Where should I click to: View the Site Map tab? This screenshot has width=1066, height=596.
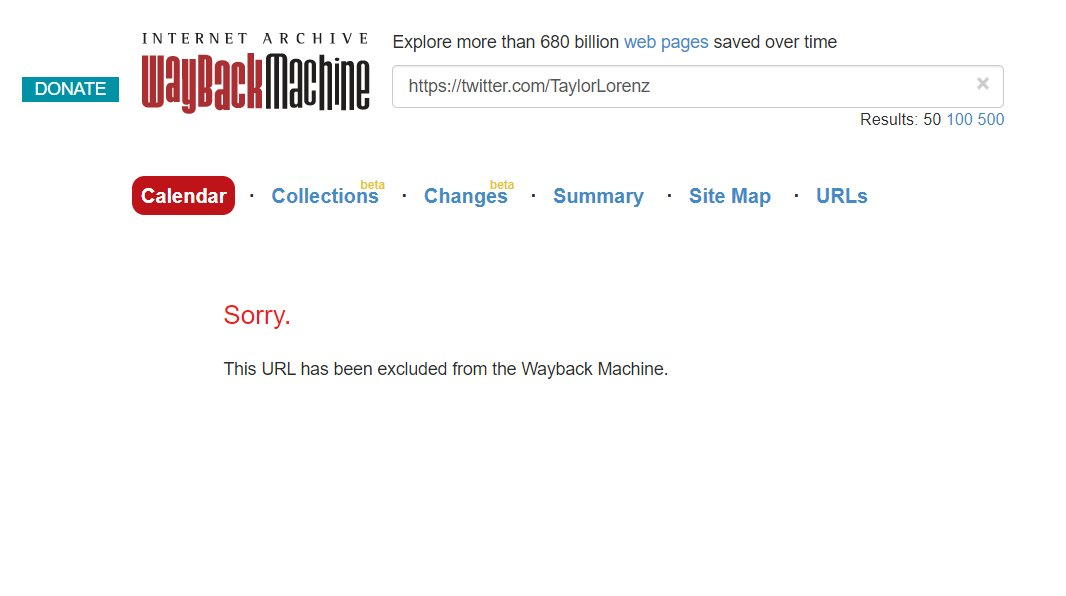coord(729,196)
